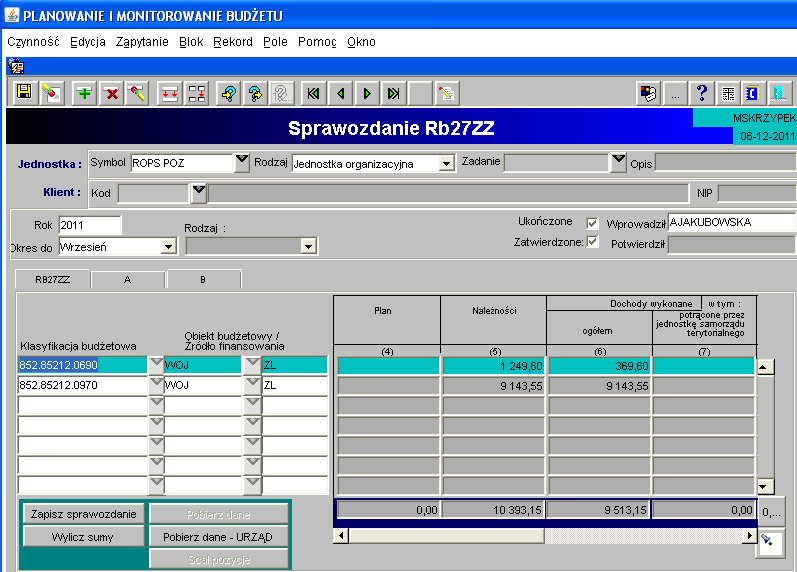Open the Klient Kod list arrow

pyautogui.click(x=199, y=193)
